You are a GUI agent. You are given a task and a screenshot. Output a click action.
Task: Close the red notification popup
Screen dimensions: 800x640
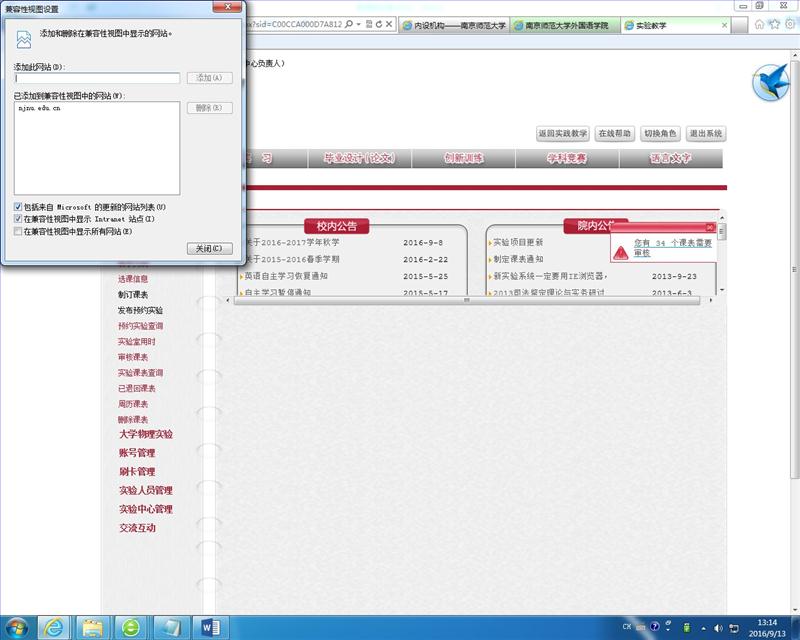tap(710, 227)
